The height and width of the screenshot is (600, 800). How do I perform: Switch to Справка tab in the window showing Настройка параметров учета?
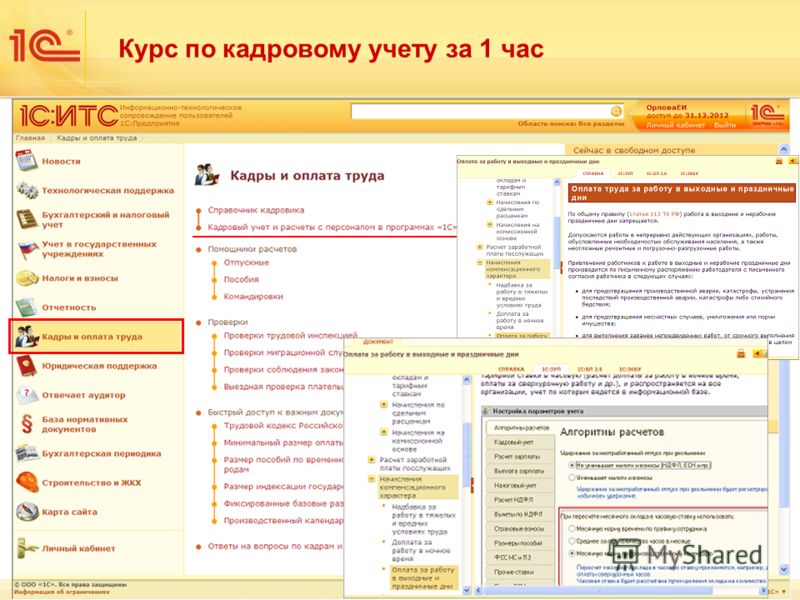click(x=511, y=368)
